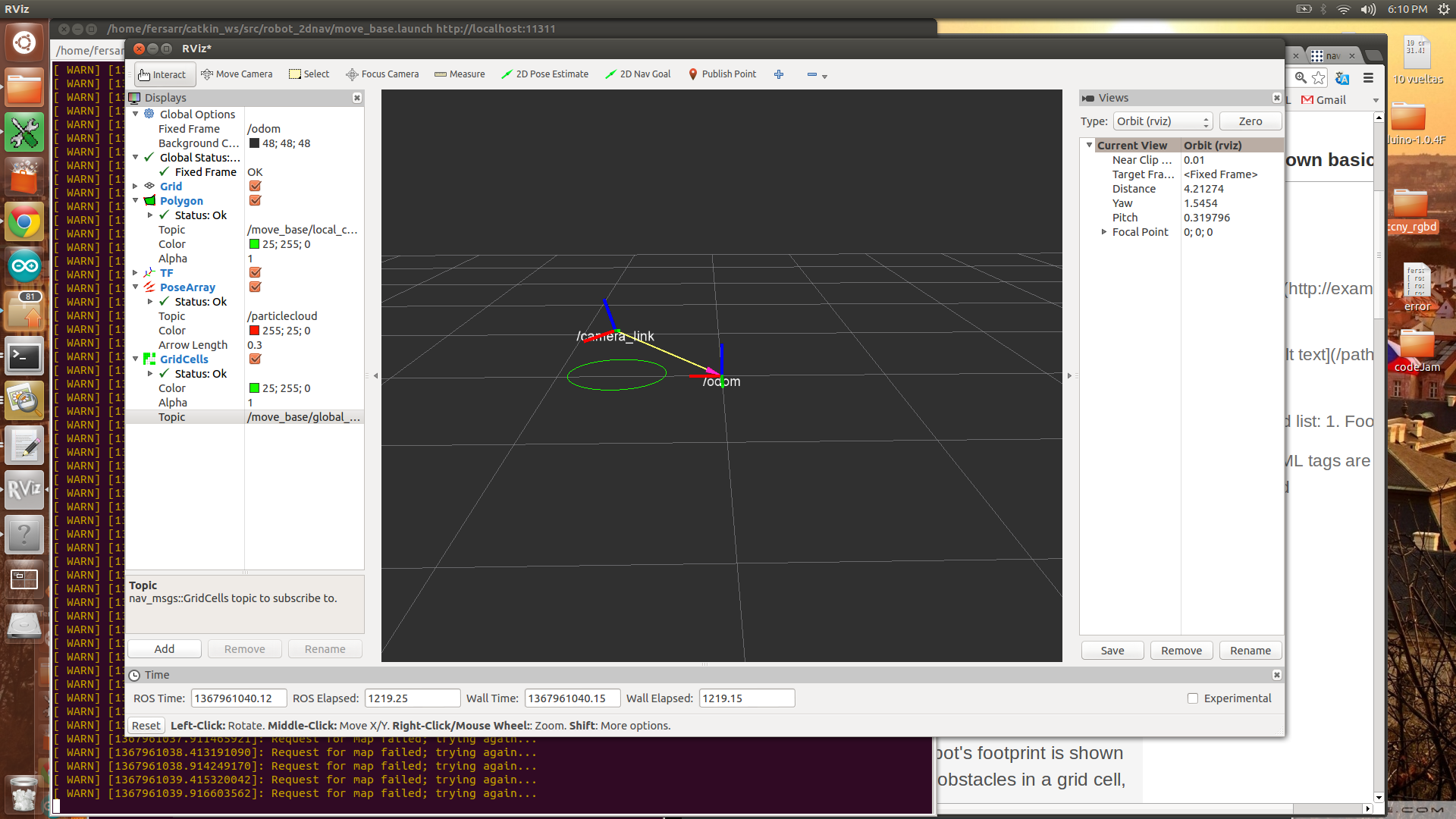Screen dimensions: 1456x819
Task: Close the Displays panel
Action: [x=357, y=98]
